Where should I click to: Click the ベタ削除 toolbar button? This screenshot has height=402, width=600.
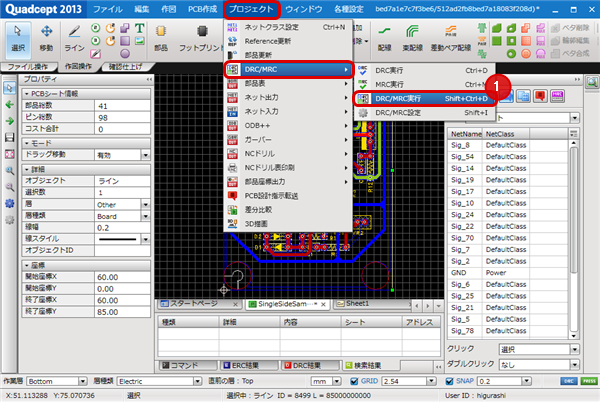570,28
